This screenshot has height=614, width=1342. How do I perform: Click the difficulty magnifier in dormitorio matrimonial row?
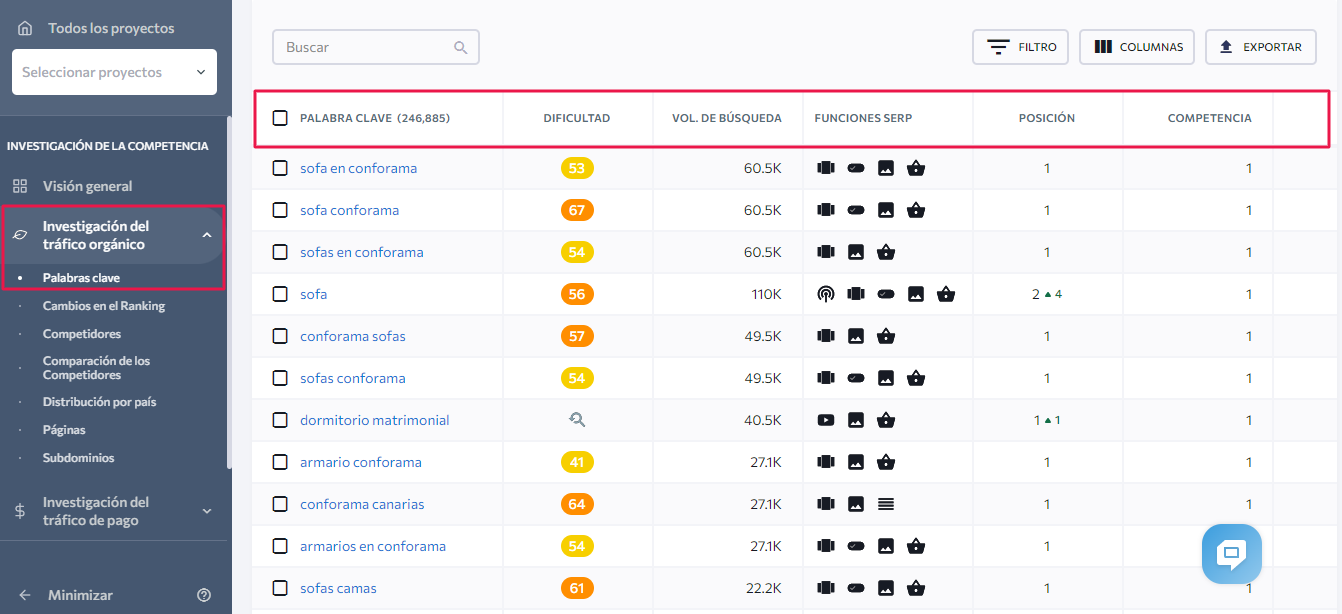577,420
